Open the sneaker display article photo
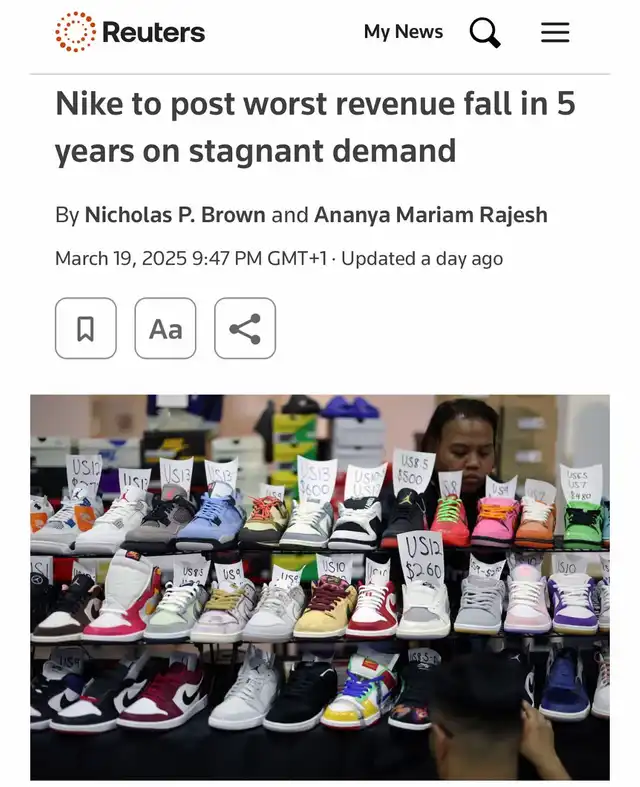This screenshot has width=640, height=787. pyautogui.click(x=320, y=587)
